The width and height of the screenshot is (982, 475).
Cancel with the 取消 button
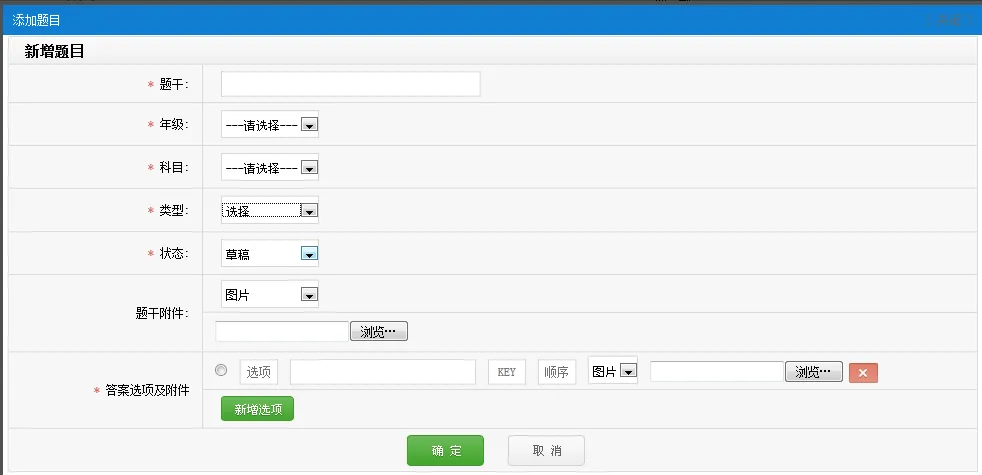pyautogui.click(x=546, y=451)
